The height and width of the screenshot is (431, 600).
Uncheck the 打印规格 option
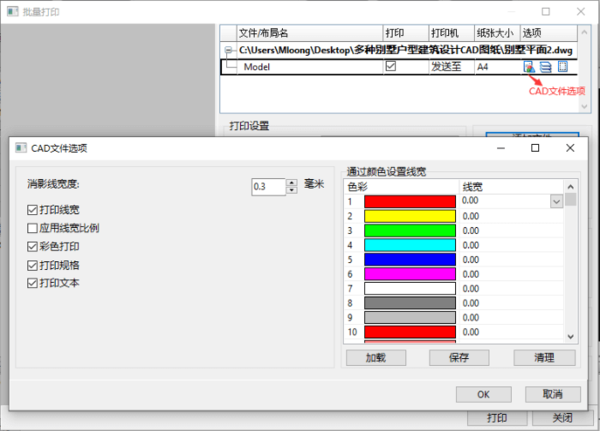[33, 265]
